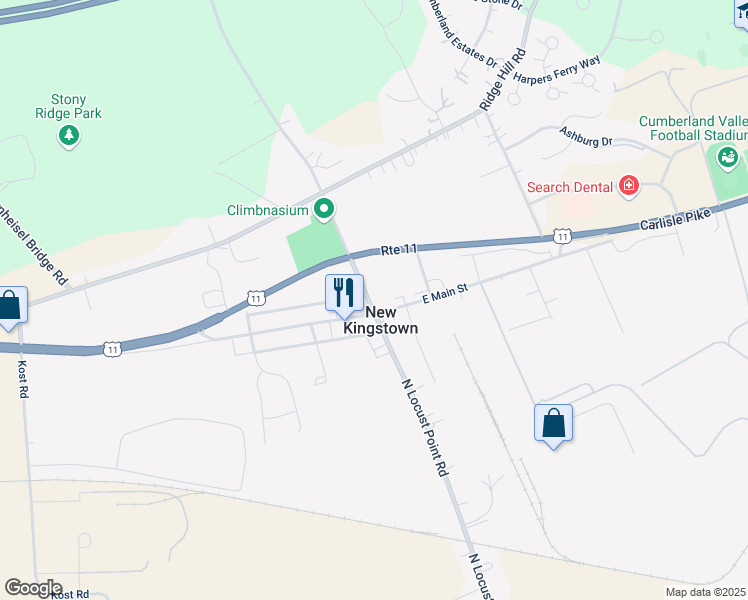This screenshot has height=600, width=748.
Task: Select the Stony Ridge Park tree icon
Action: tap(69, 136)
